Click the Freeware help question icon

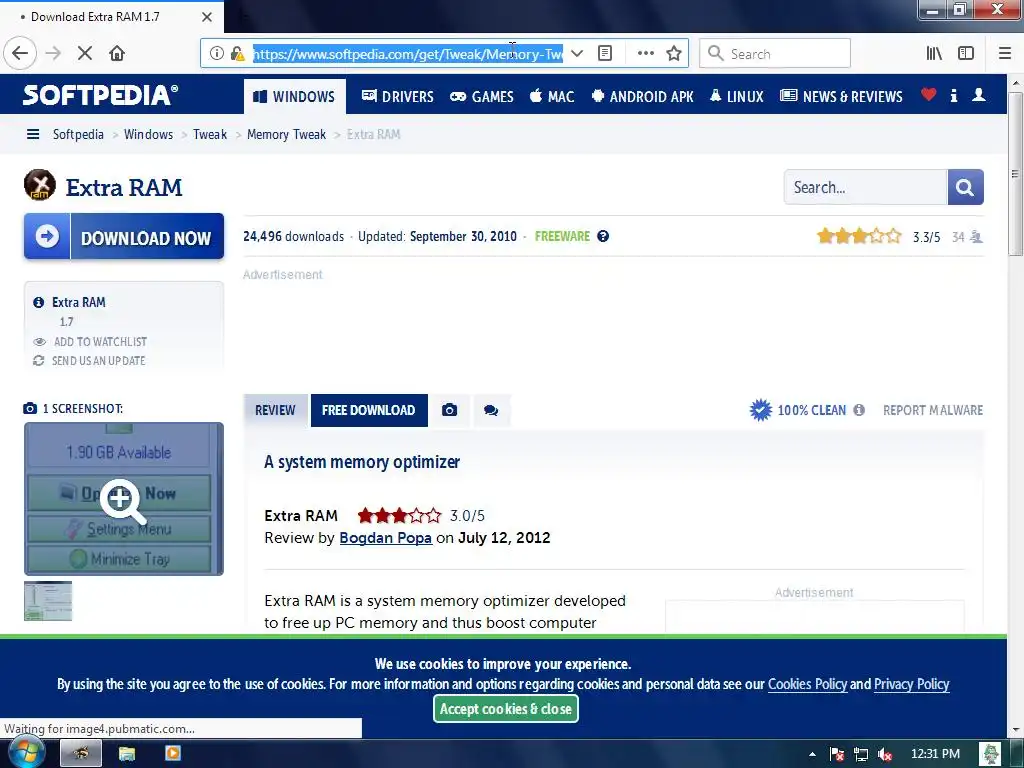click(603, 236)
